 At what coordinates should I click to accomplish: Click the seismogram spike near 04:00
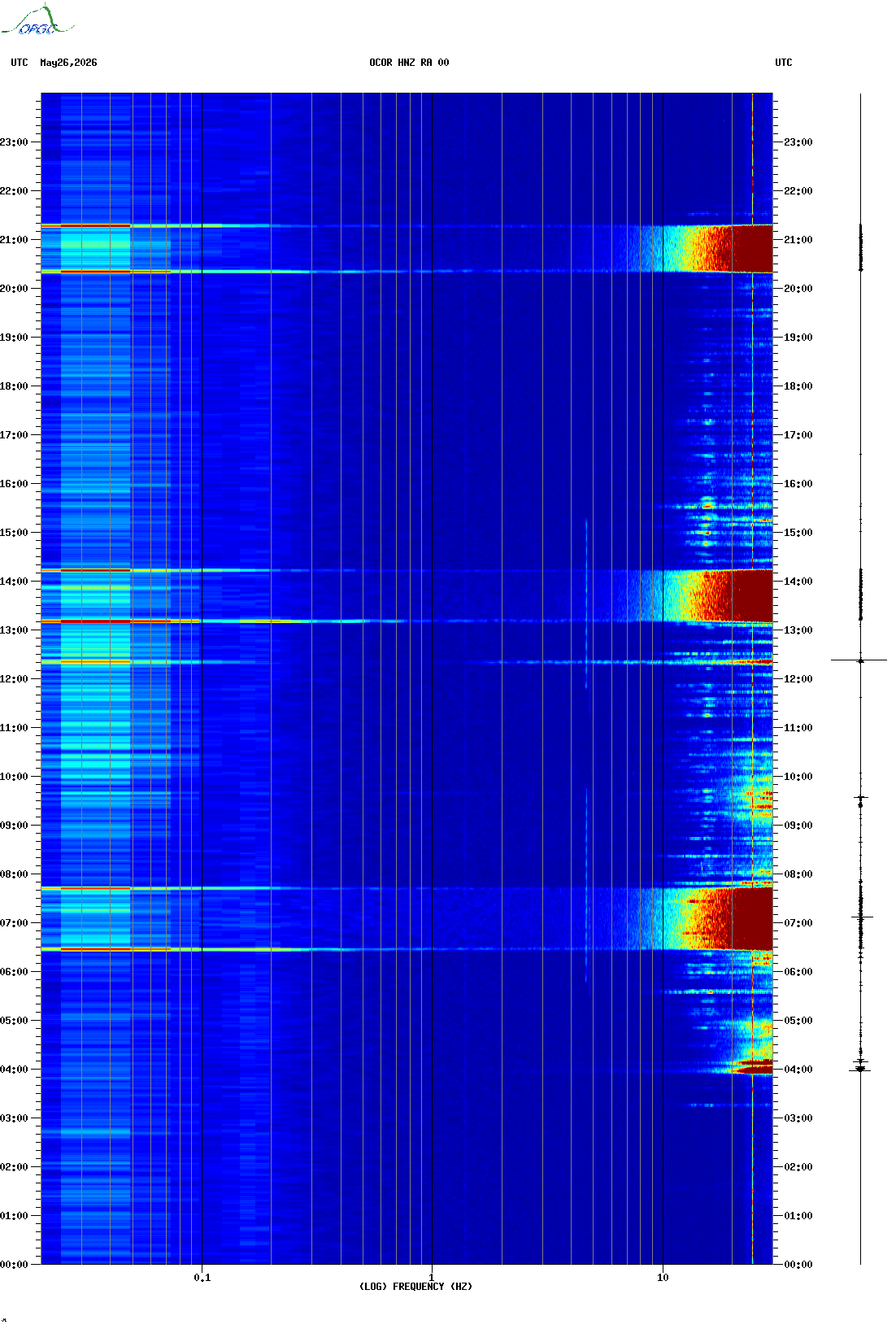860,1068
